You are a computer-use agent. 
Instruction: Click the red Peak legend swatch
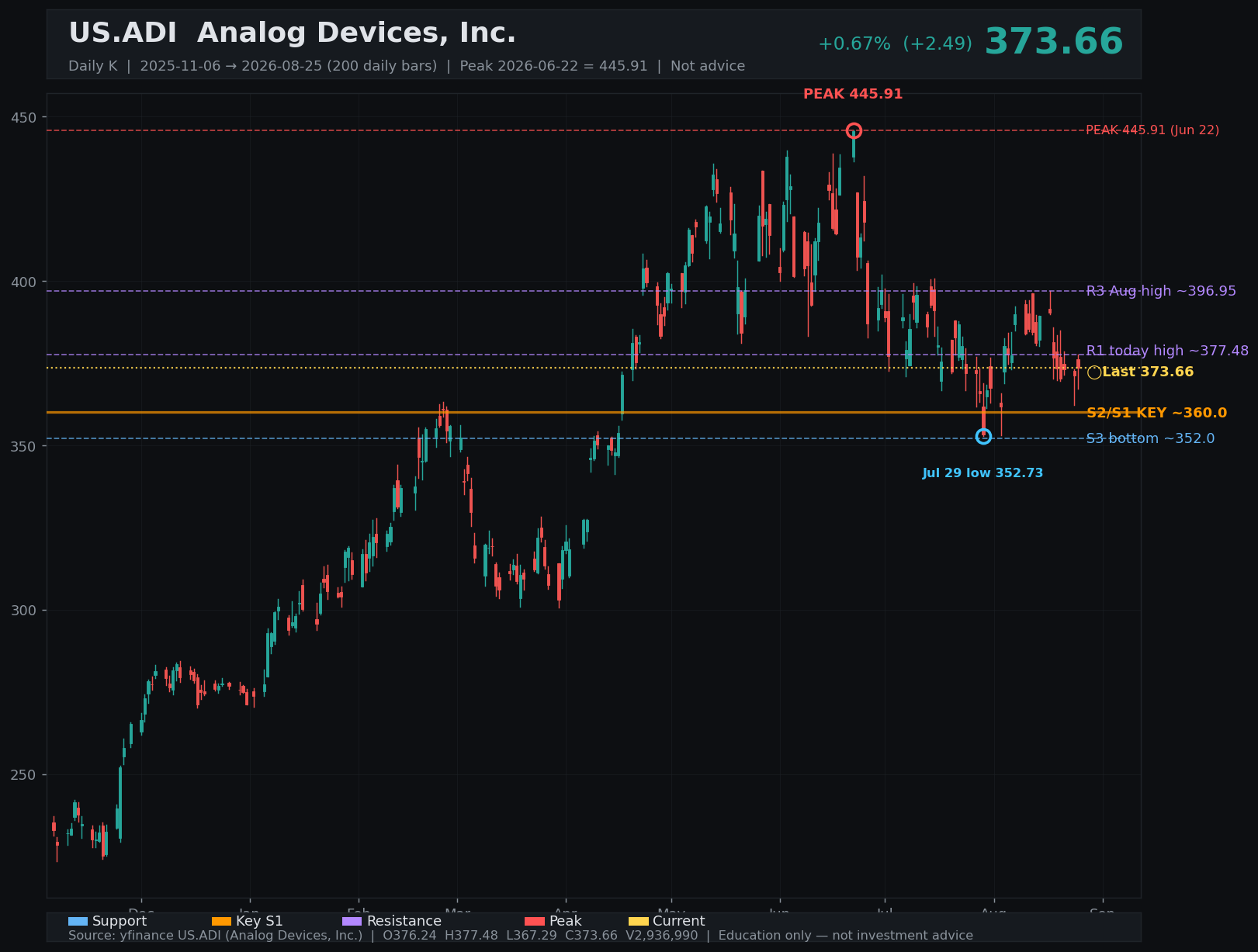535,921
